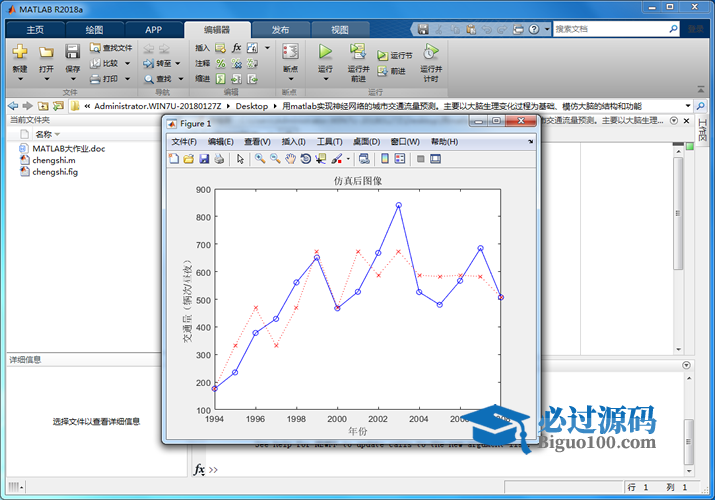This screenshot has width=715, height=500.
Task: Select the Zoom In tool in Figure 1
Action: click(x=260, y=159)
